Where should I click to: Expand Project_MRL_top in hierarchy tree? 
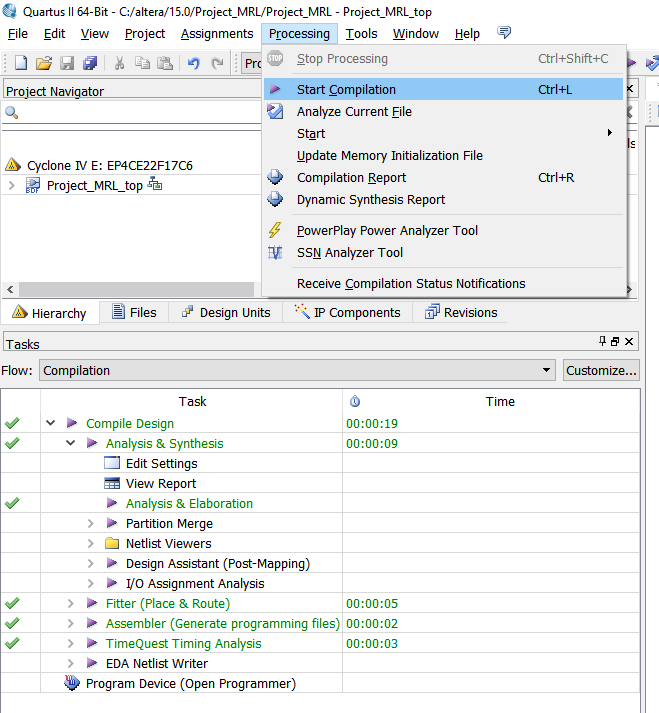coord(11,185)
